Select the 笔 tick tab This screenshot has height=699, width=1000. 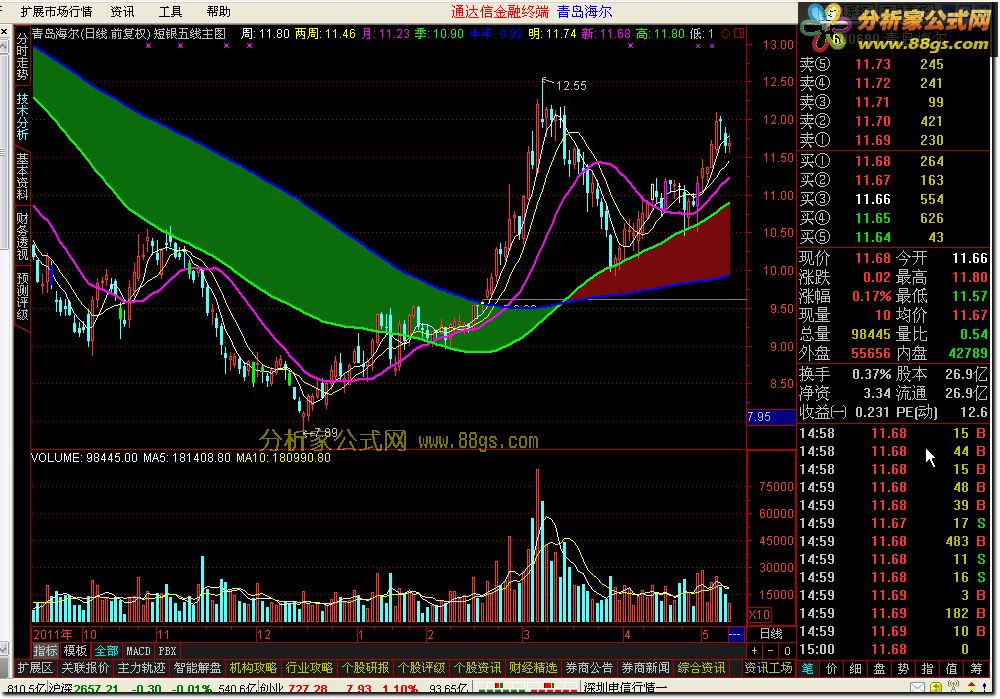click(x=808, y=668)
